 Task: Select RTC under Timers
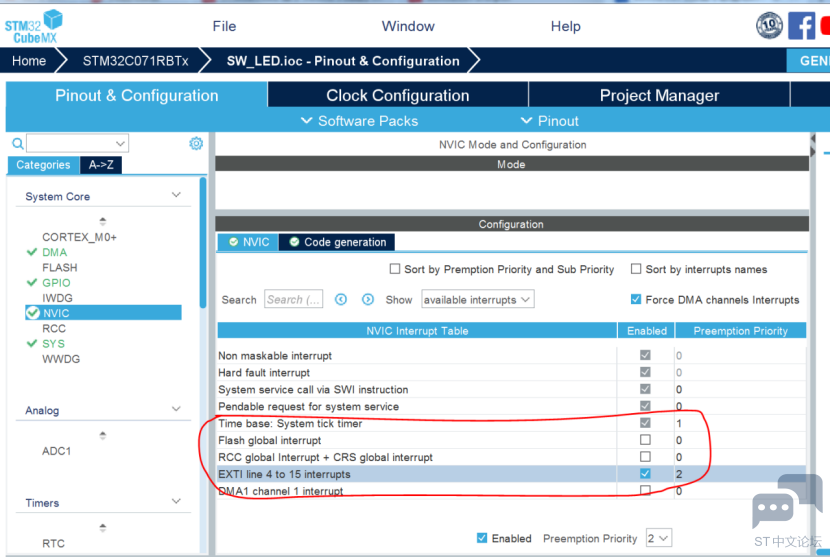pos(53,543)
